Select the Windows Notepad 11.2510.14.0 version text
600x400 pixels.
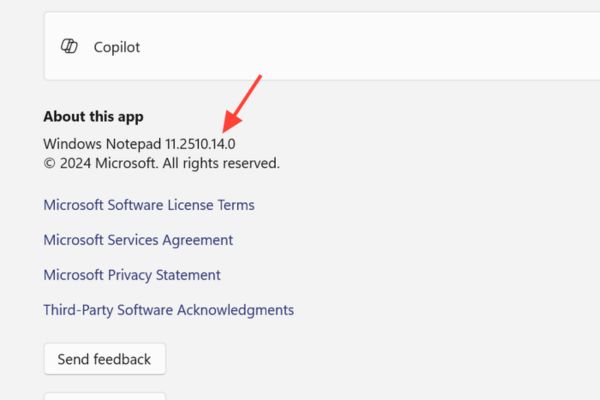point(139,144)
